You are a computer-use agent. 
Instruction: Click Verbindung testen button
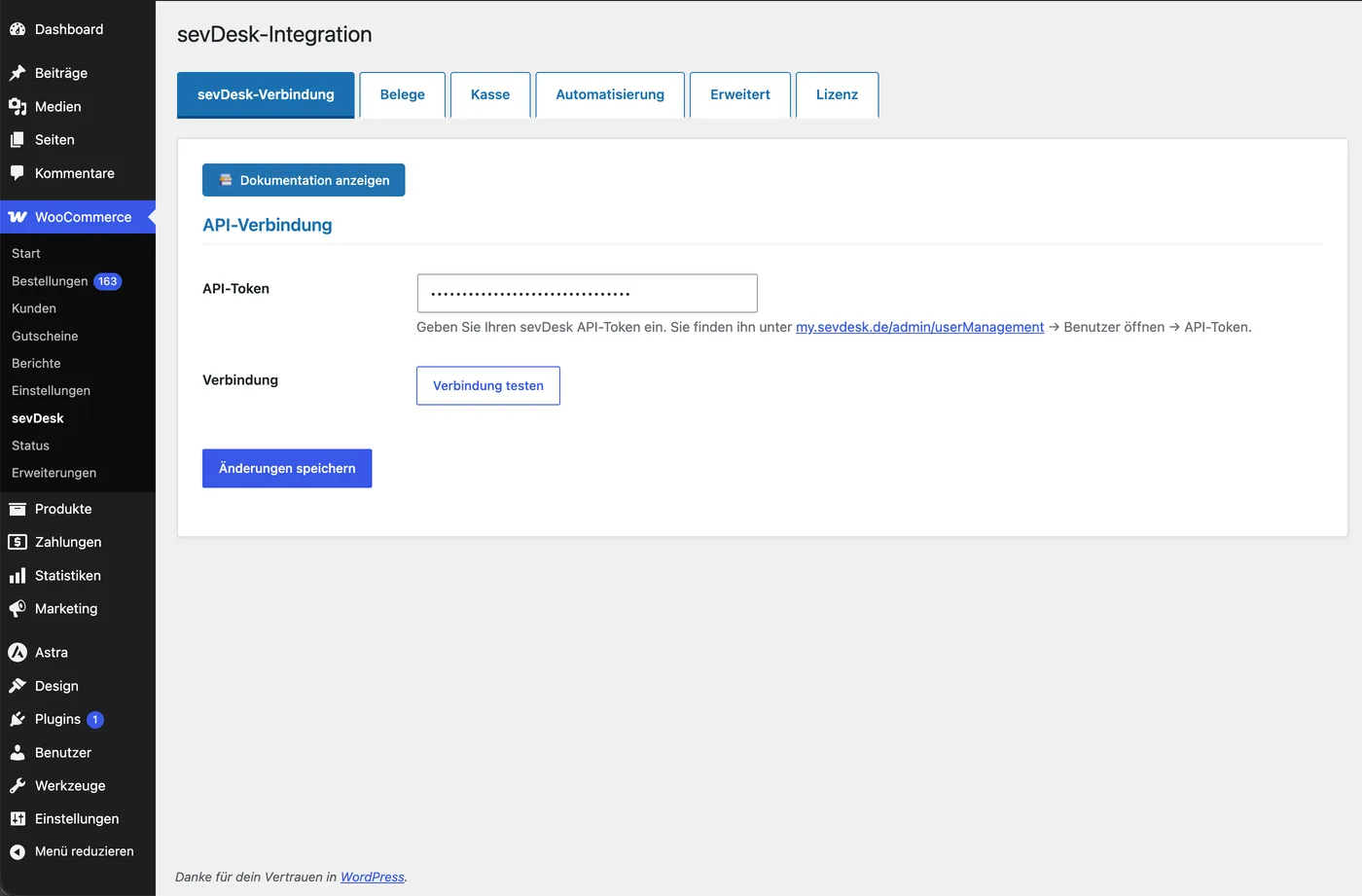488,385
